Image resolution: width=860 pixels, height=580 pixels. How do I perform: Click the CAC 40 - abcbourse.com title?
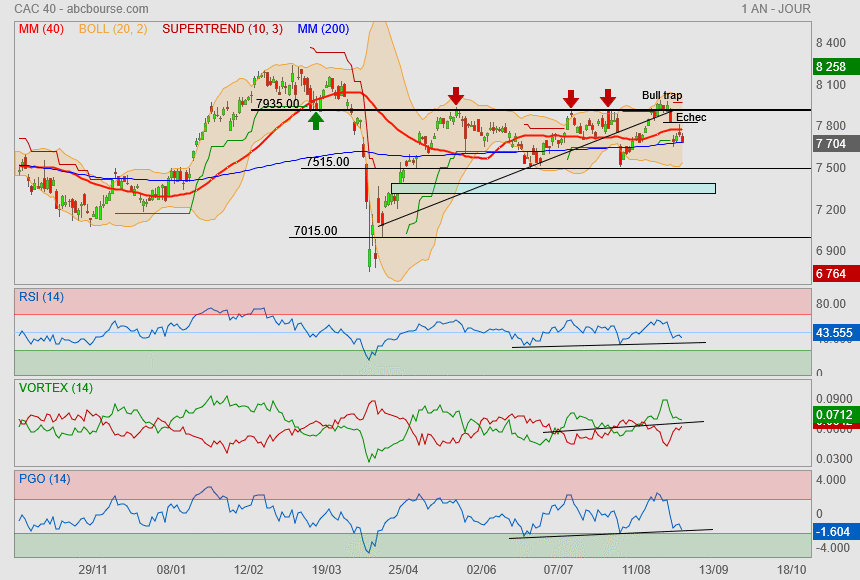[76, 9]
